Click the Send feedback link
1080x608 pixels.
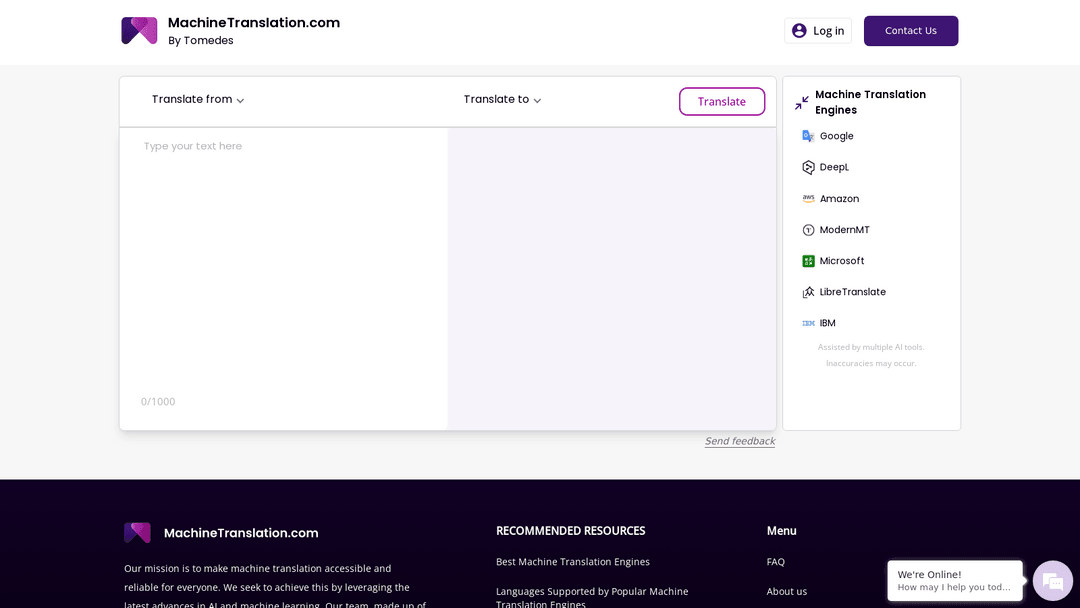coord(739,441)
